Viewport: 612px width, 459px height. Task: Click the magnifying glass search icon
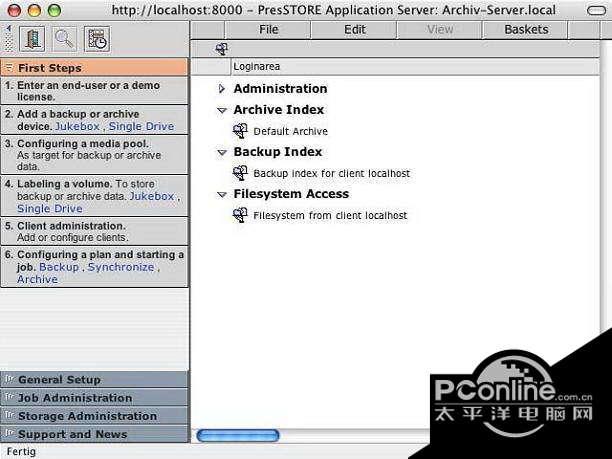coord(64,39)
